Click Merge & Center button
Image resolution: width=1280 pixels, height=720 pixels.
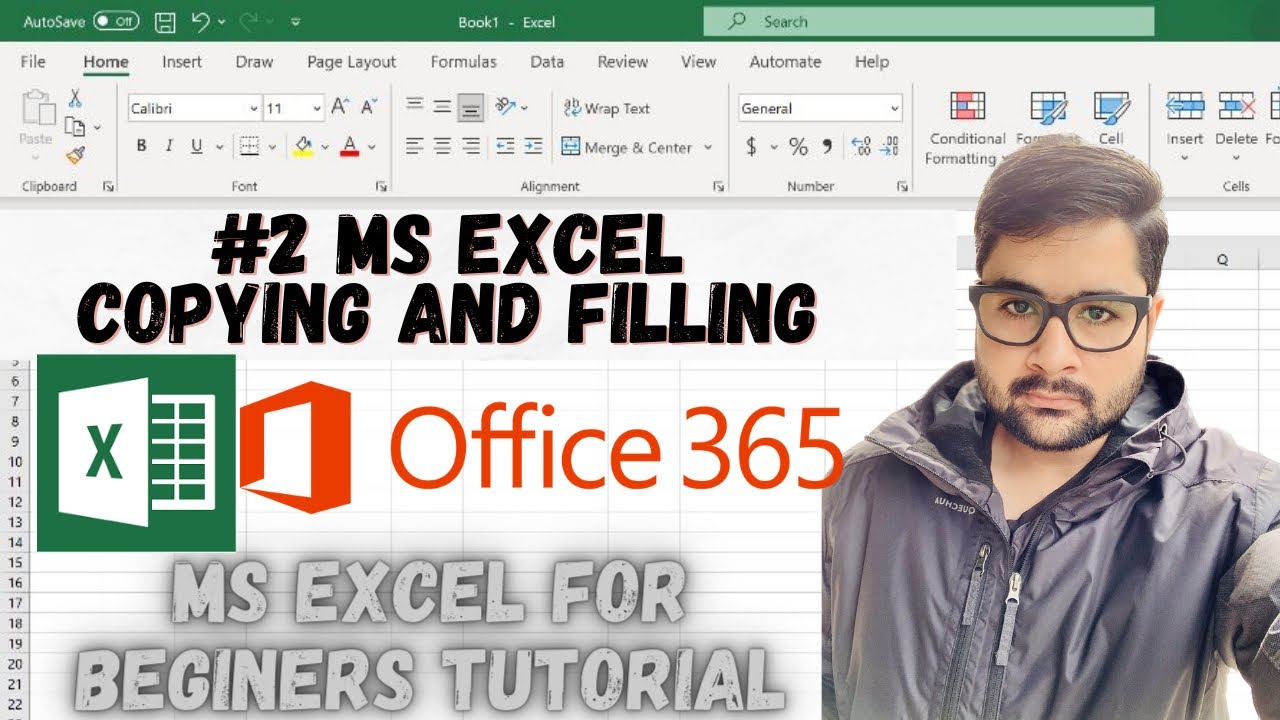[627, 147]
